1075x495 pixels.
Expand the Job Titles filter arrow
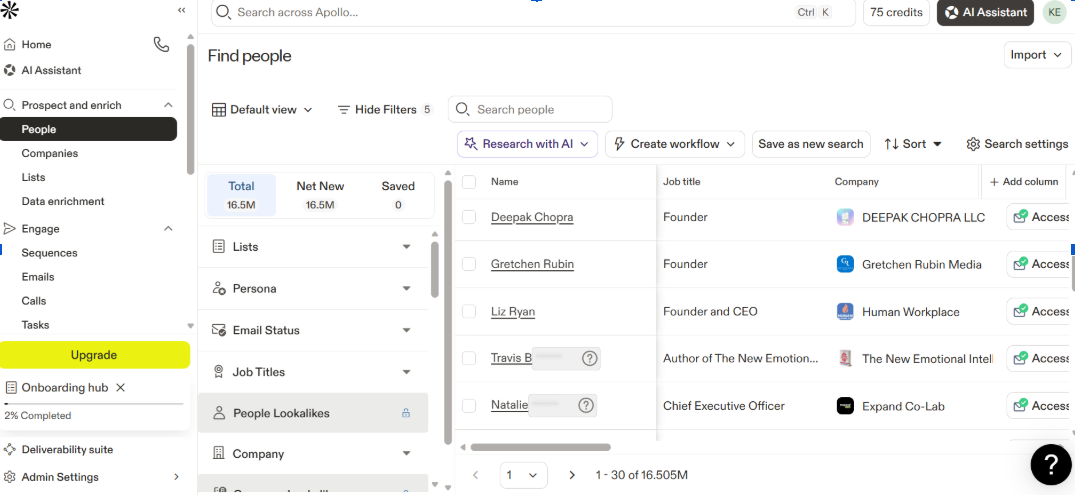407,372
